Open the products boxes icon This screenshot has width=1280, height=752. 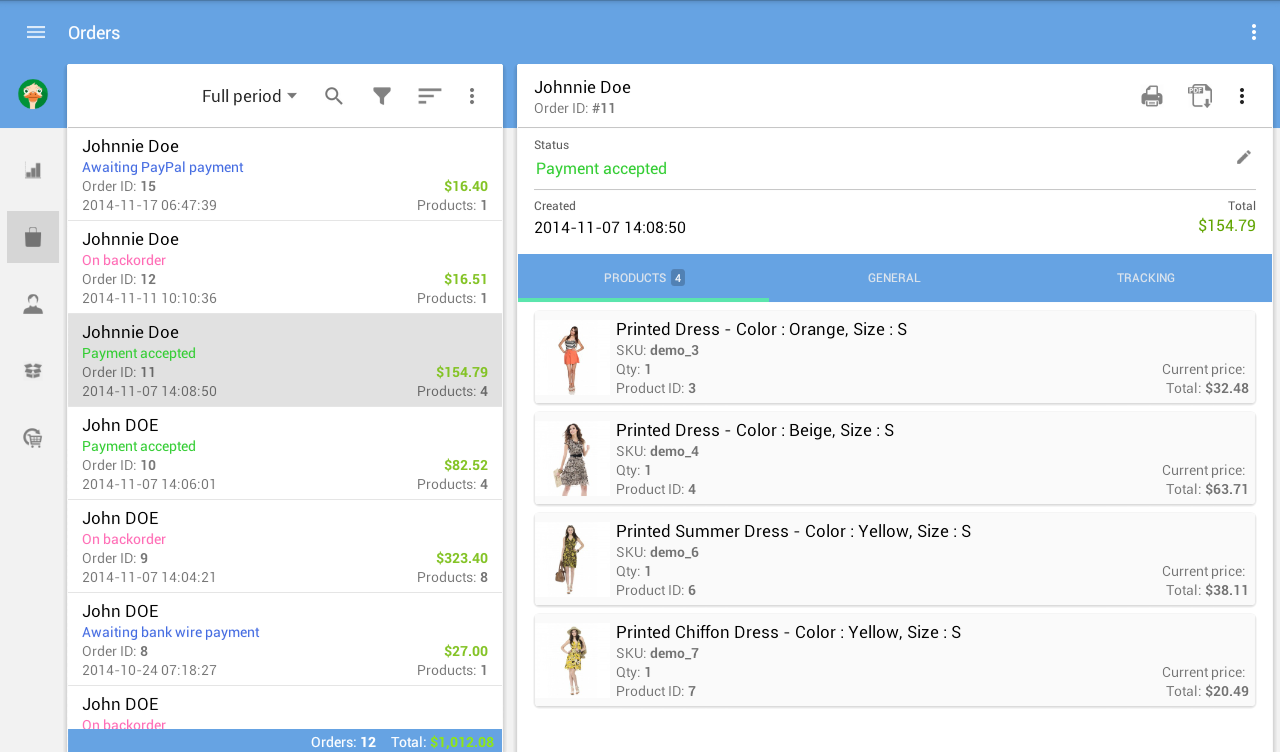[33, 371]
